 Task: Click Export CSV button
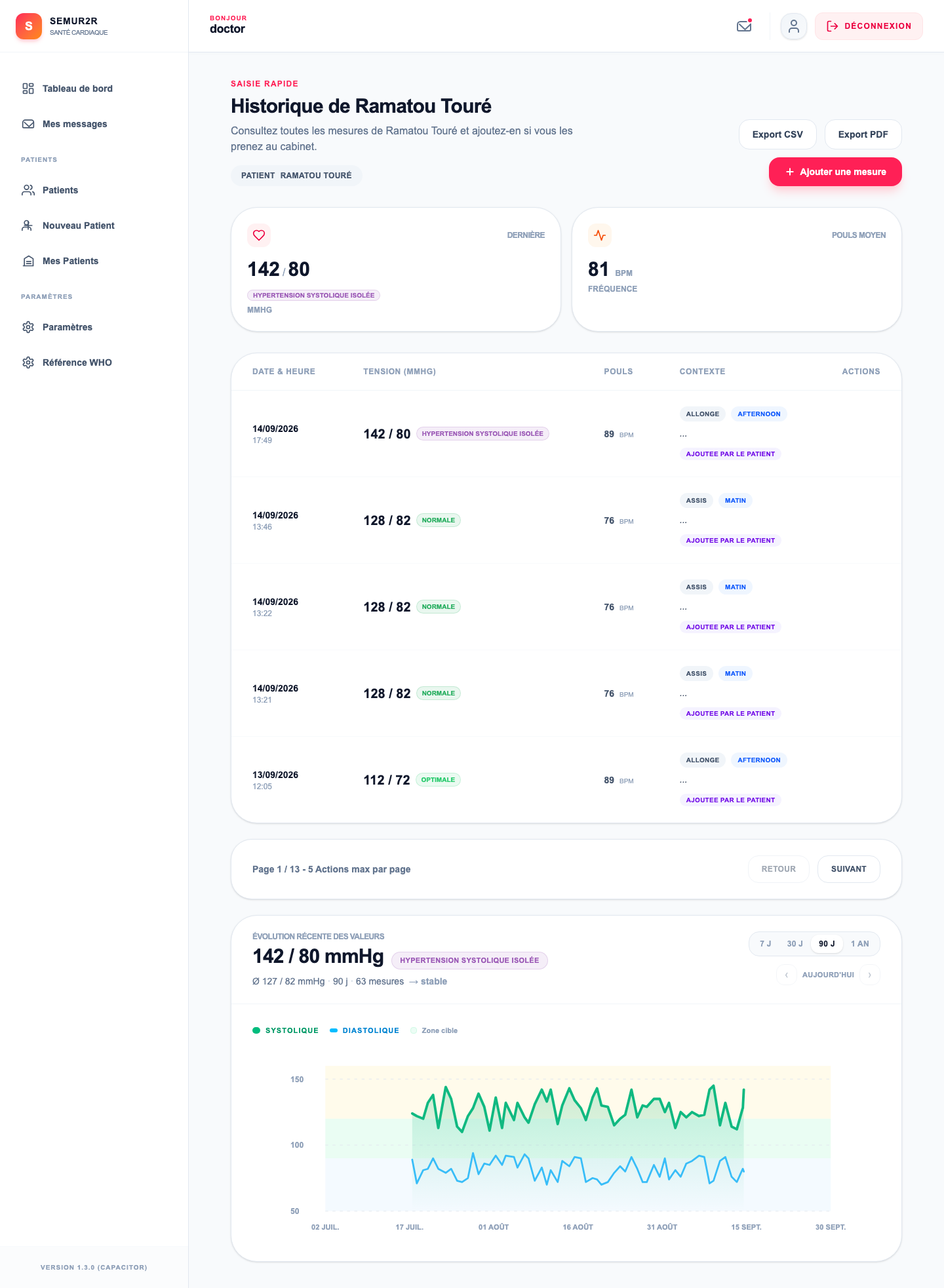(x=777, y=134)
